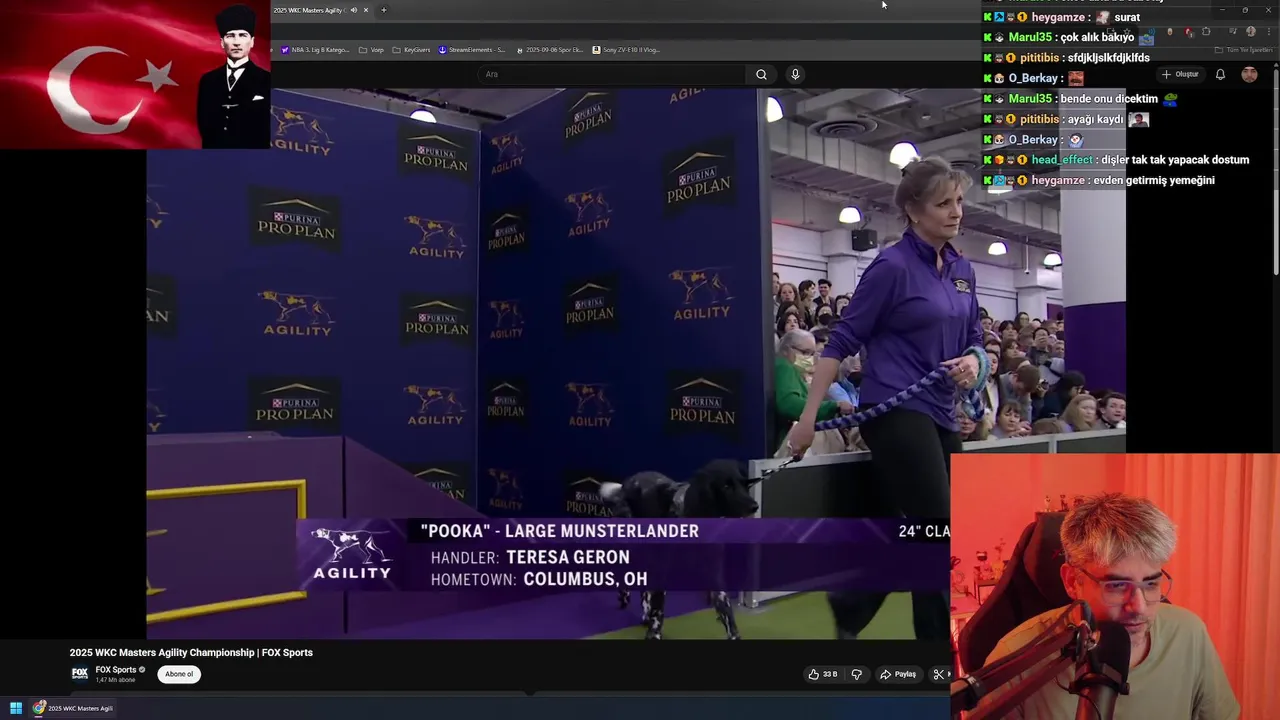This screenshot has width=1280, height=720.
Task: Click emote in first O_Berkay message
Action: coord(1076,78)
